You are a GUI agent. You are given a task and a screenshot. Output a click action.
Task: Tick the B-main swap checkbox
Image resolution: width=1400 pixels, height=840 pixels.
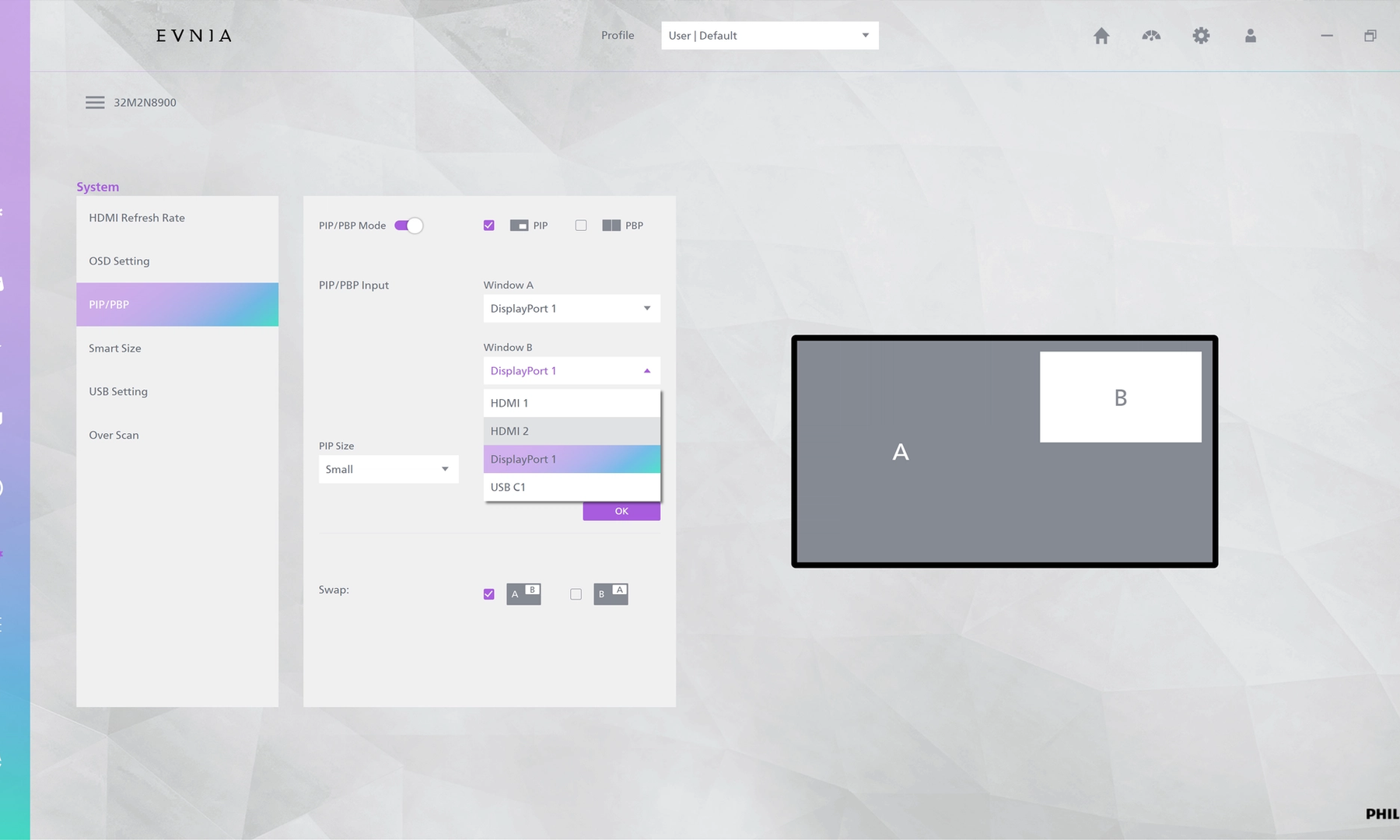tap(576, 594)
